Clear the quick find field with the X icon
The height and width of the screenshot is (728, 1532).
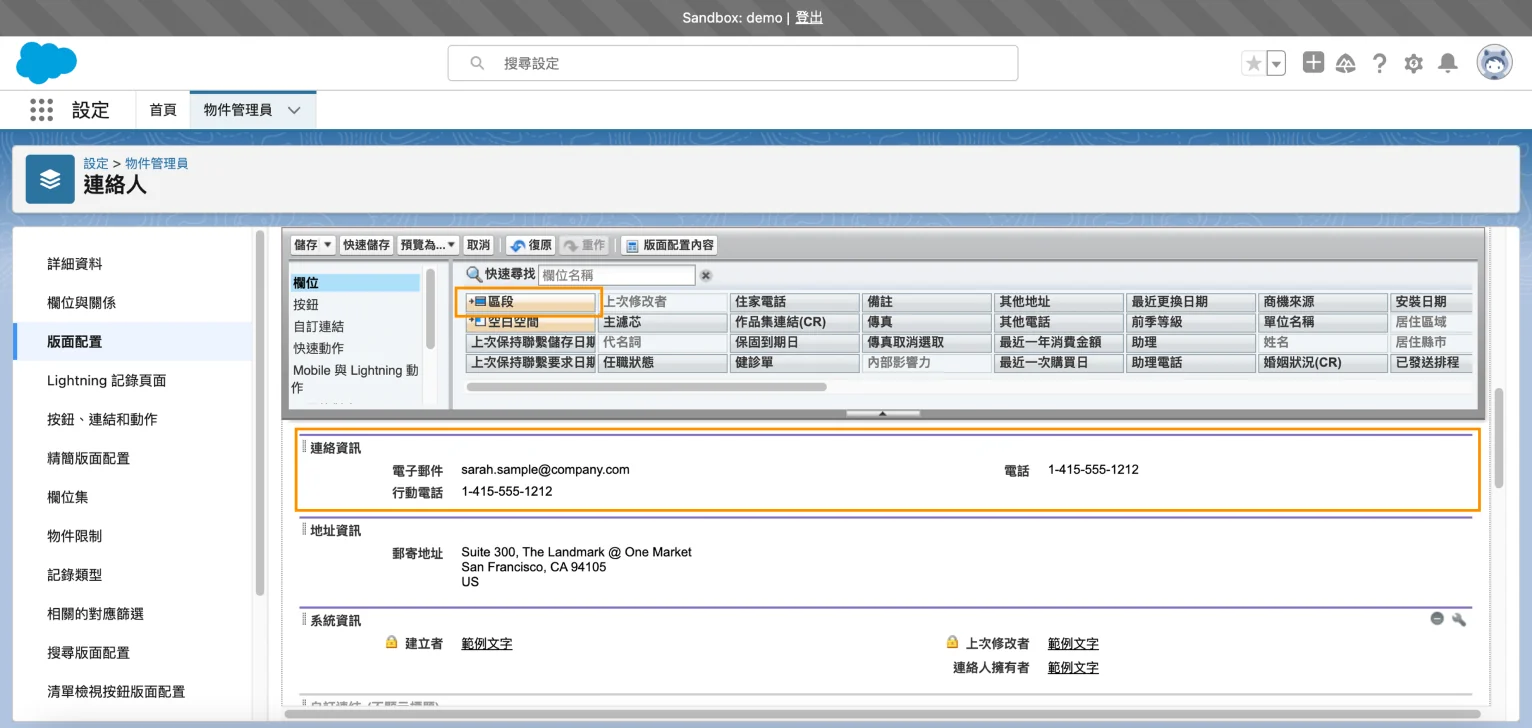(705, 275)
